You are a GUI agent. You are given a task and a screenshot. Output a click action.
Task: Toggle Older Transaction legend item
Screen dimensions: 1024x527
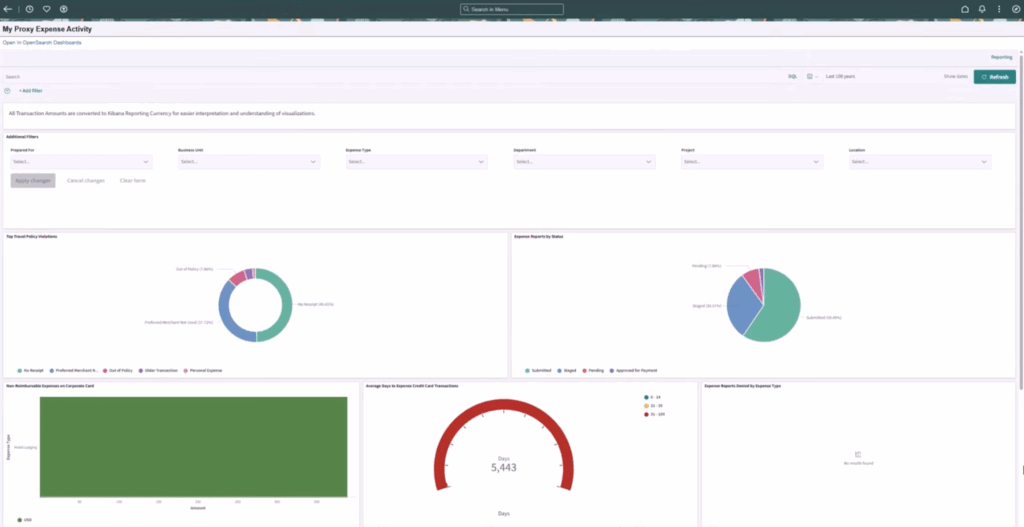pos(157,370)
